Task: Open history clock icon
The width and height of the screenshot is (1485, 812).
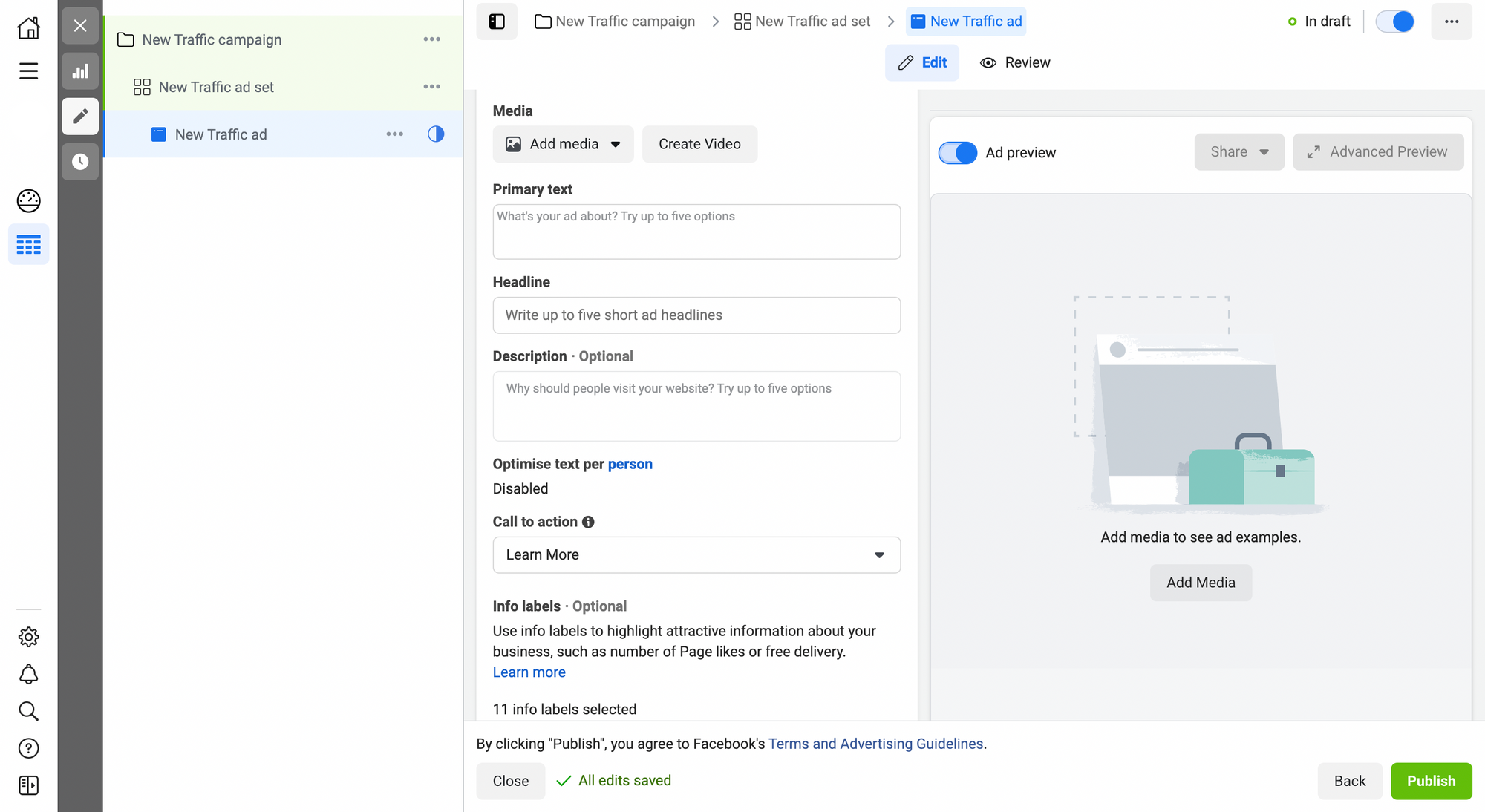Action: click(80, 161)
